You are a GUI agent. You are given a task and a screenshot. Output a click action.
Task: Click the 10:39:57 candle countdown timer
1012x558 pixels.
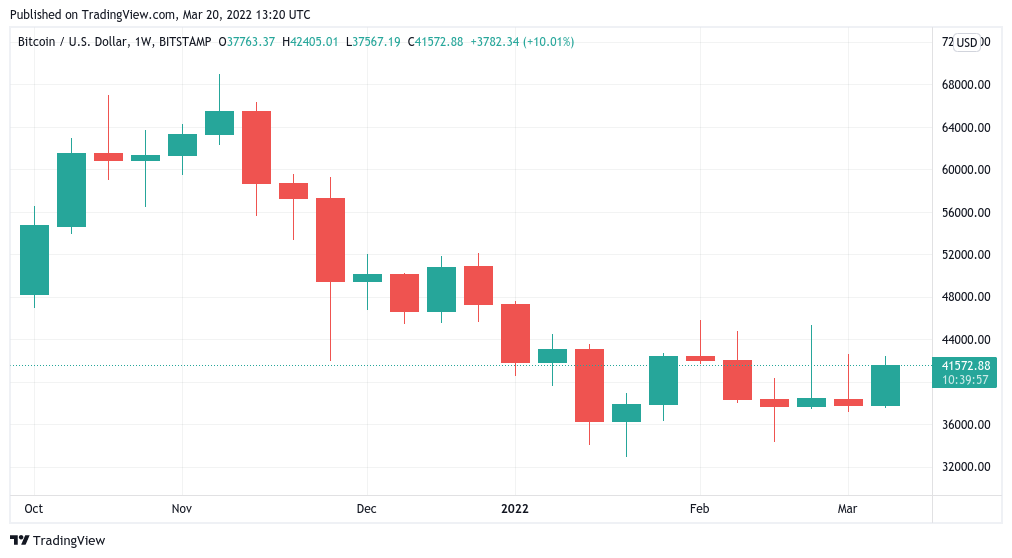964,380
